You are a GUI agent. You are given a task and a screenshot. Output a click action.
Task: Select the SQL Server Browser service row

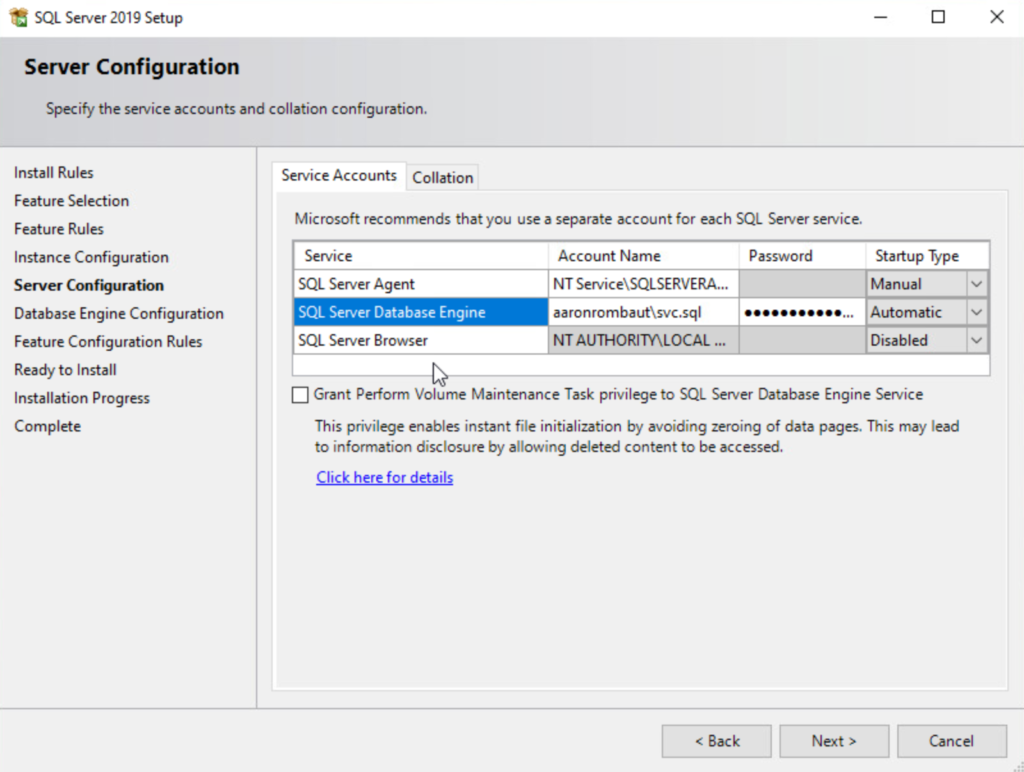pos(420,340)
